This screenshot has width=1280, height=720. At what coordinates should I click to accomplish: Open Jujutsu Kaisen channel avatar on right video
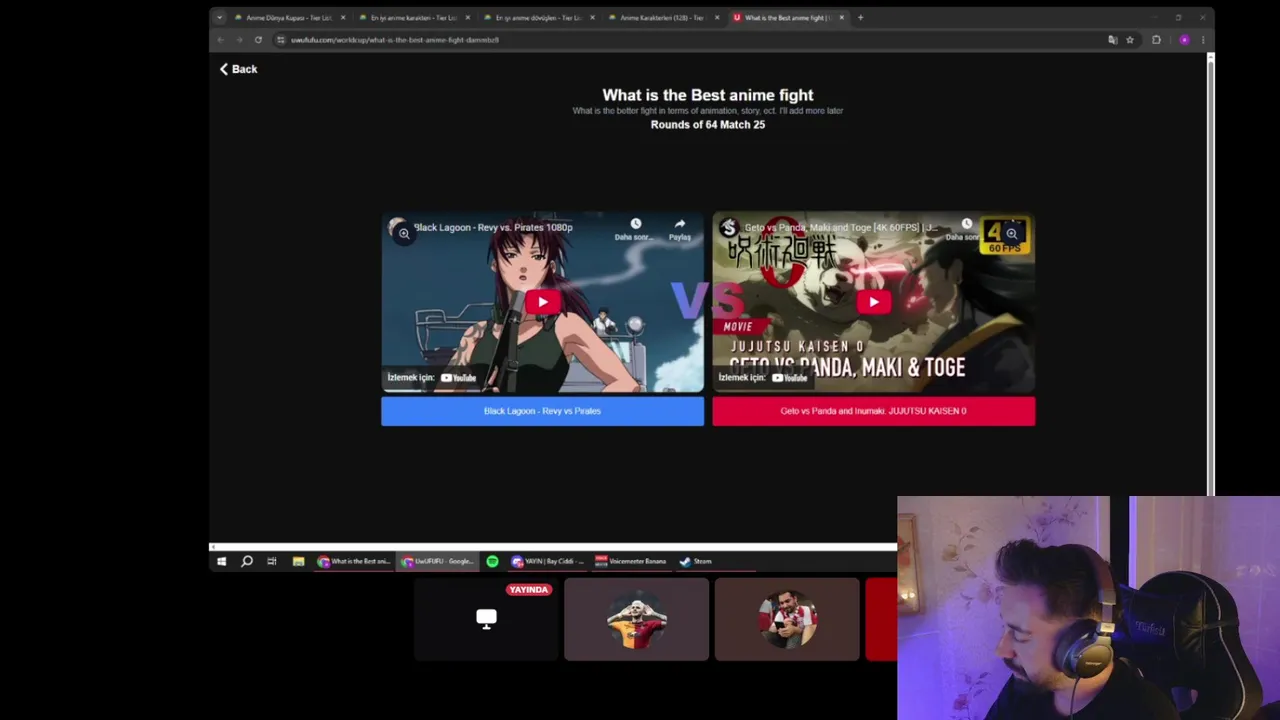coord(728,227)
